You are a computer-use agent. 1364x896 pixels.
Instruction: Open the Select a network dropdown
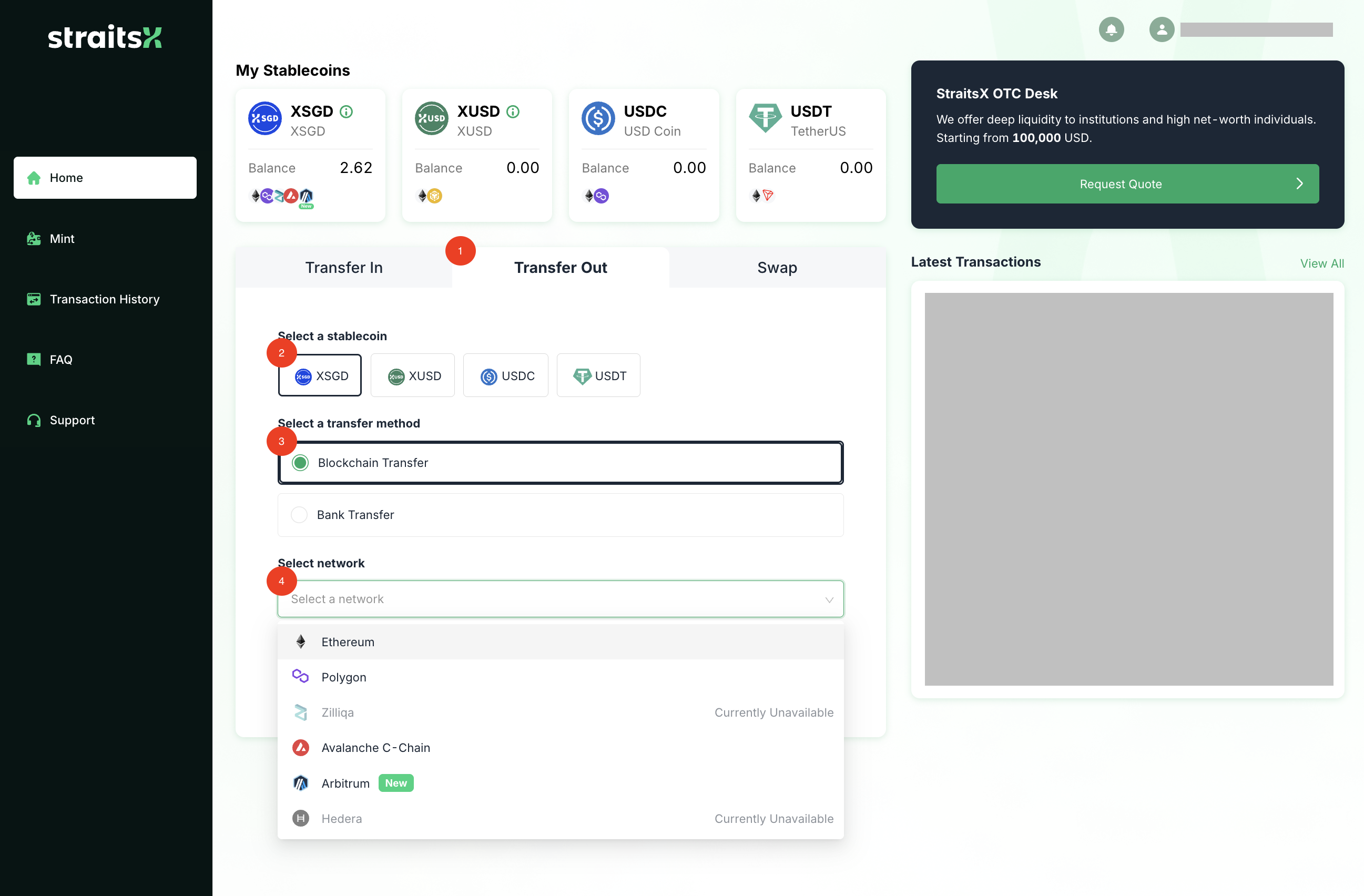point(560,599)
